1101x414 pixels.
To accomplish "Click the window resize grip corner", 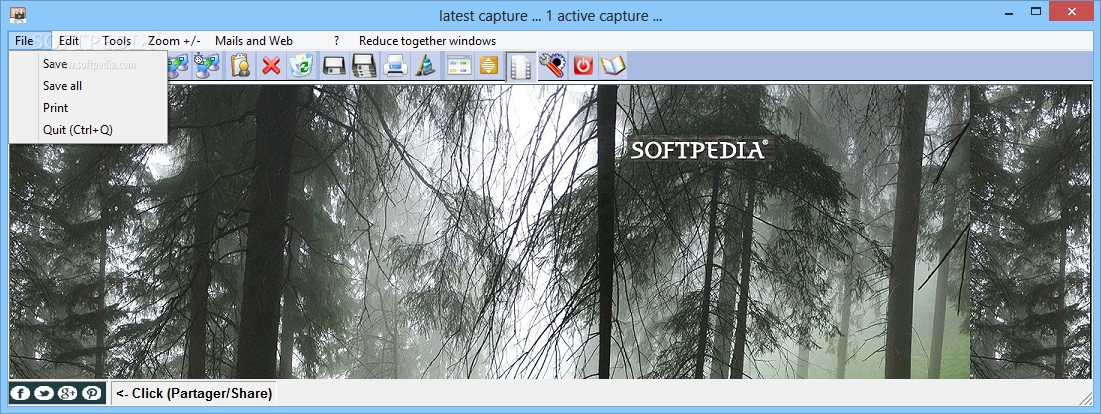I will (1086, 398).
